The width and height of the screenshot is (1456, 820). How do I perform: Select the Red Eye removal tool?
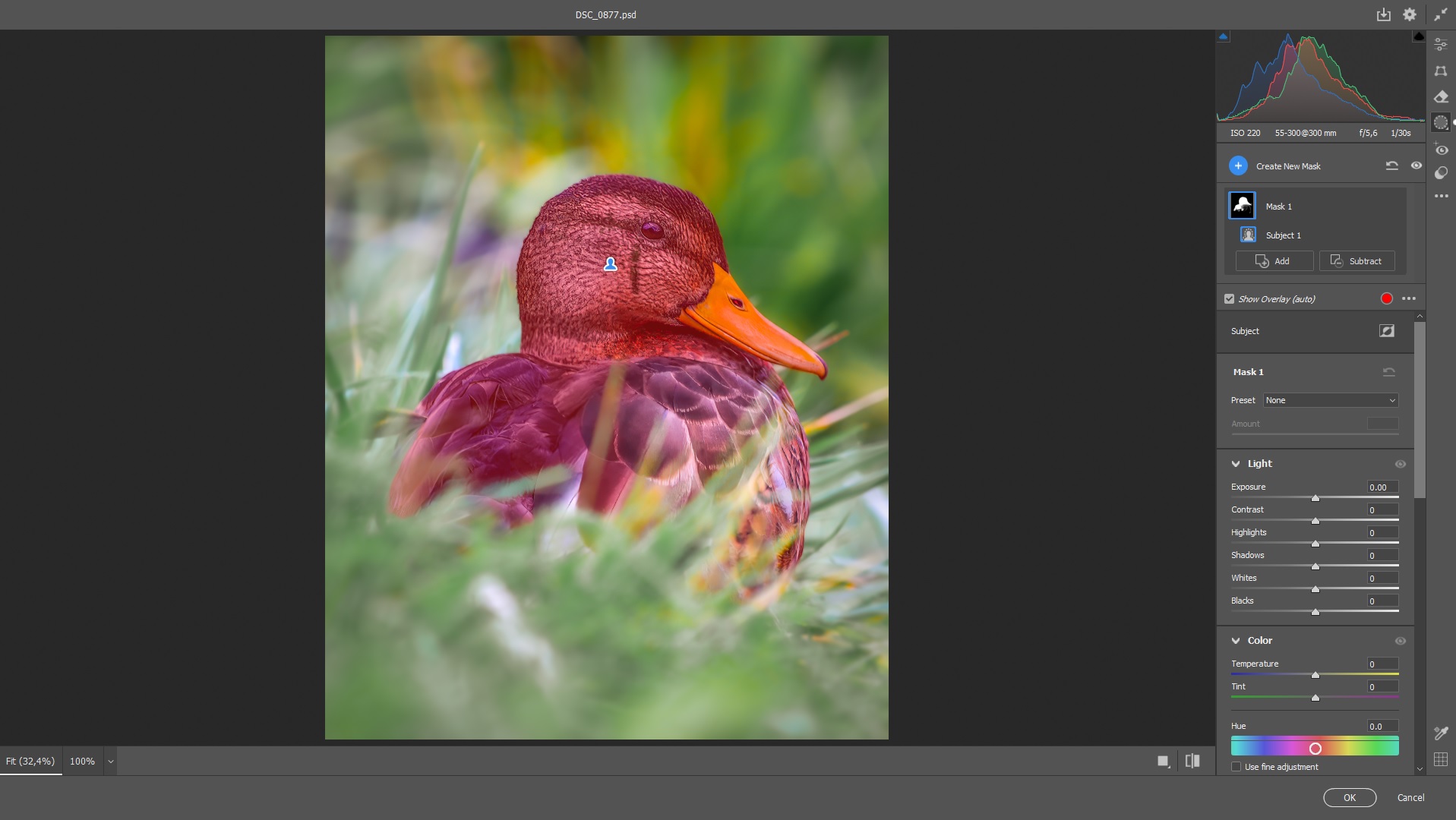(x=1440, y=150)
